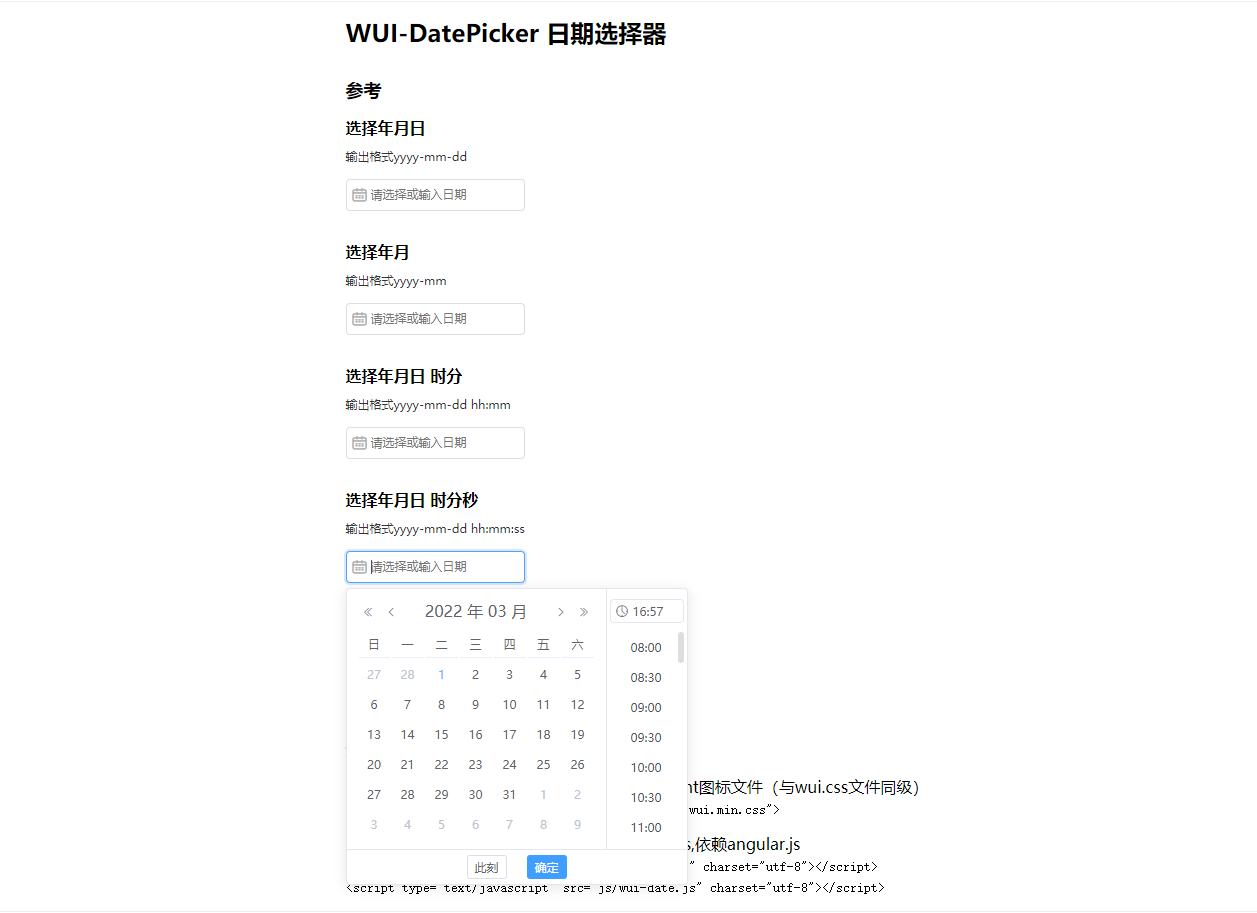Pick March 29 in the calendar

point(442,795)
